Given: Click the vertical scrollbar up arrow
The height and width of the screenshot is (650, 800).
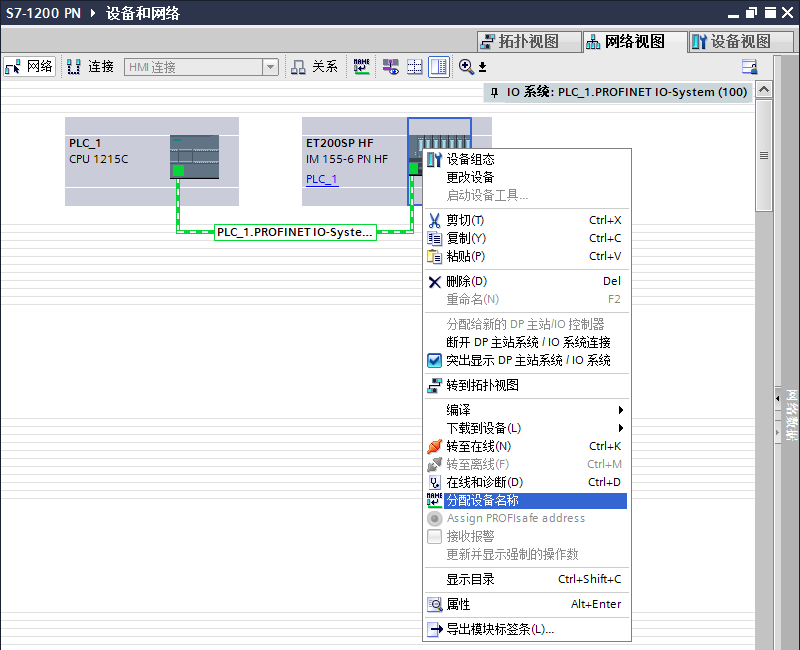Looking at the screenshot, I should (764, 90).
